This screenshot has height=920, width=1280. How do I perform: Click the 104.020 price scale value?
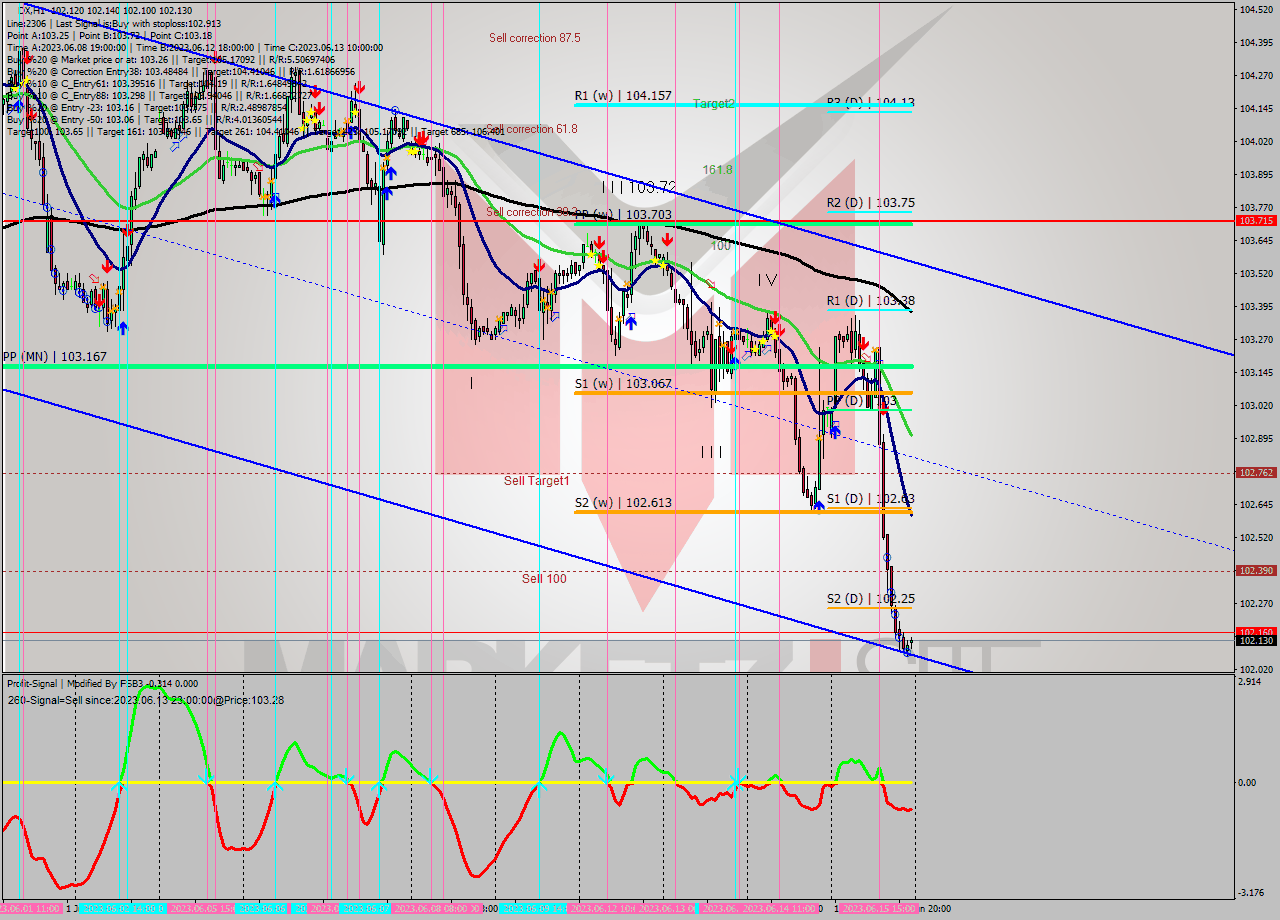1256,141
